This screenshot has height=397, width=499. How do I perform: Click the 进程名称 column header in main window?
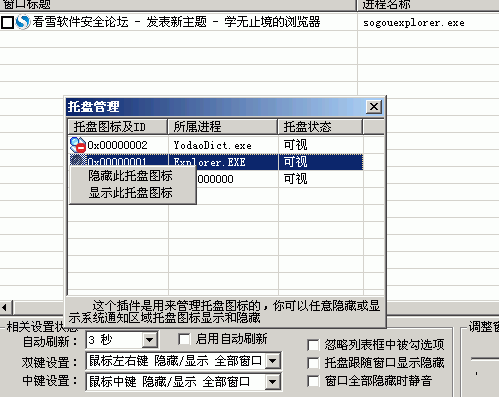click(x=428, y=5)
